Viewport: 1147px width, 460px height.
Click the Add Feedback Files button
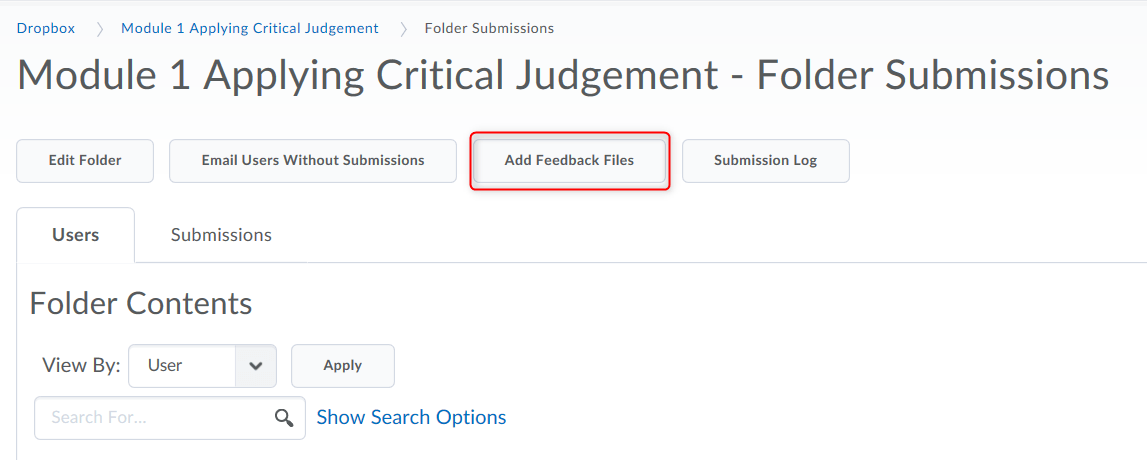[569, 161]
